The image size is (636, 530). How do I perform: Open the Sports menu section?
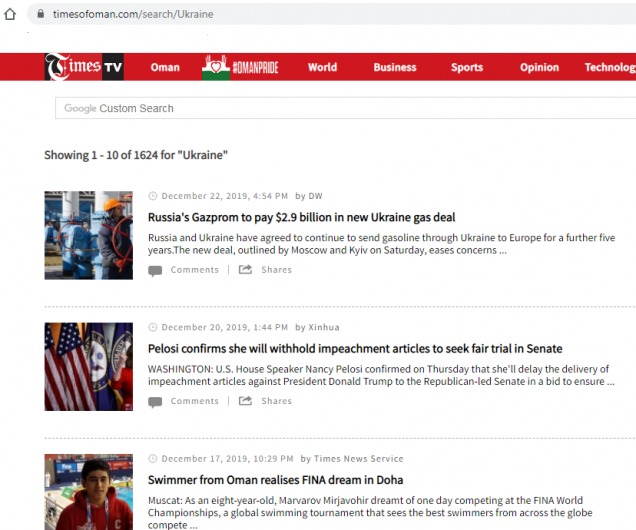tap(467, 67)
